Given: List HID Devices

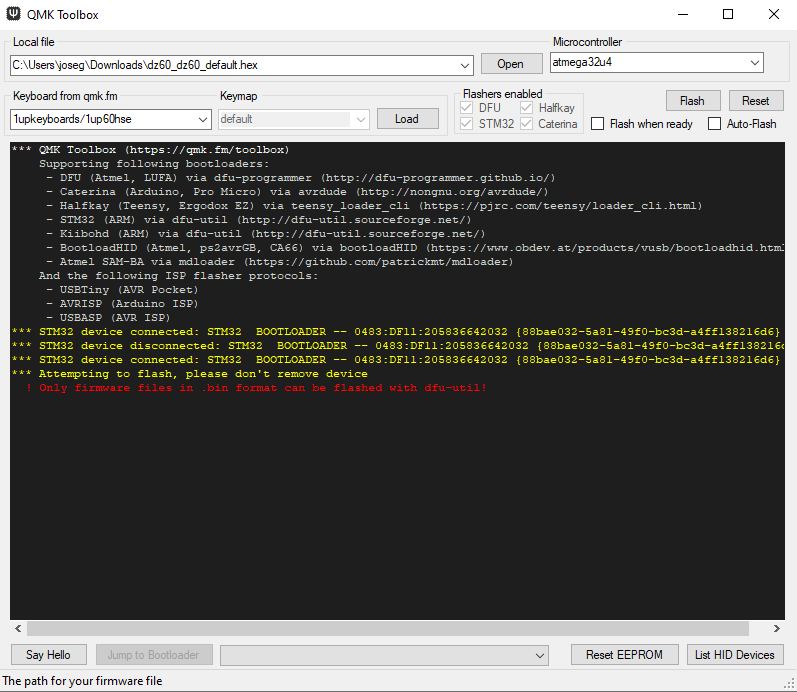Looking at the screenshot, I should (735, 655).
